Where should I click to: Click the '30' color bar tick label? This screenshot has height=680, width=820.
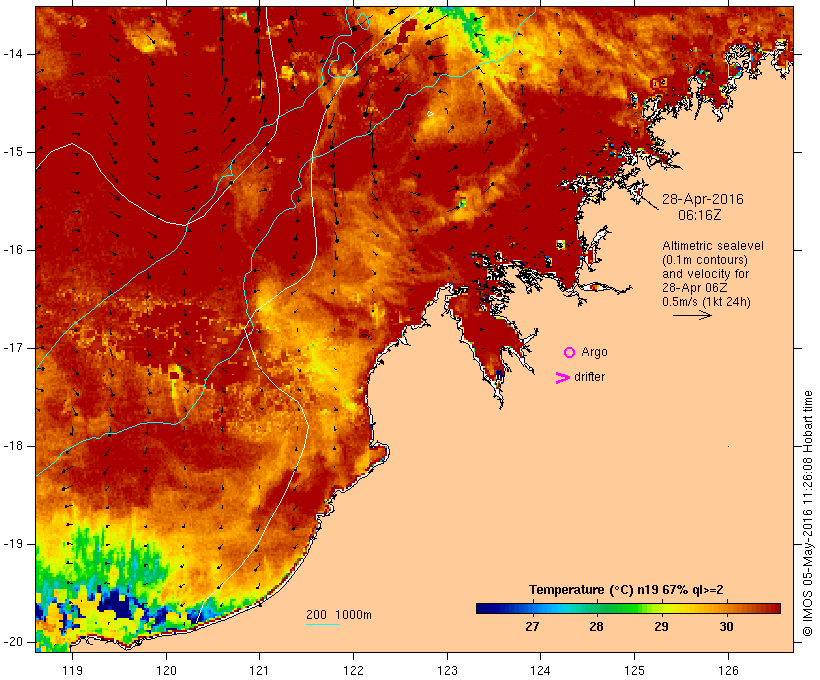tap(726, 627)
